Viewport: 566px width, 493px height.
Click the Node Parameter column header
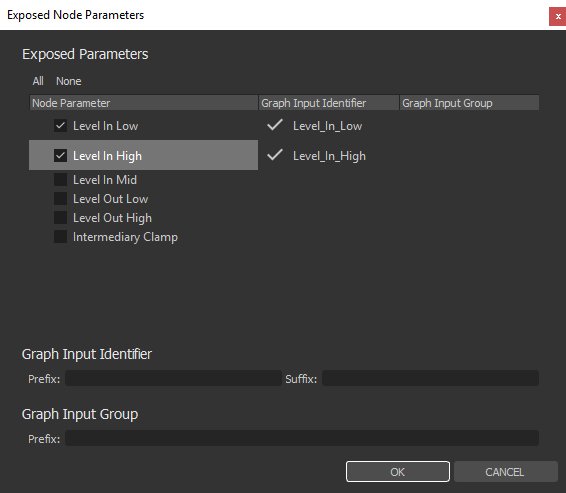(x=144, y=103)
